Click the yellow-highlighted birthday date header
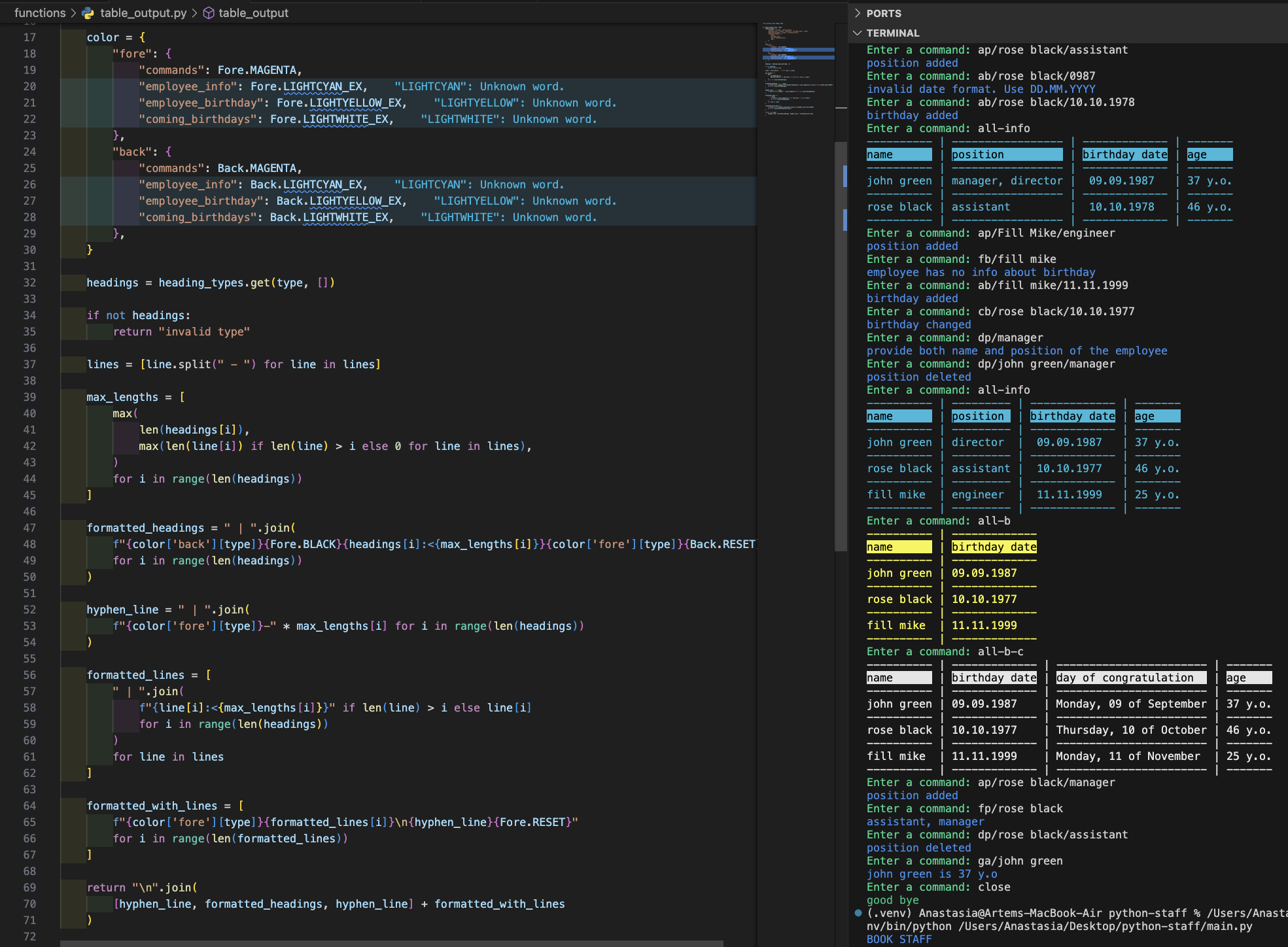Screen dimensions: 1288x947 click(994, 547)
